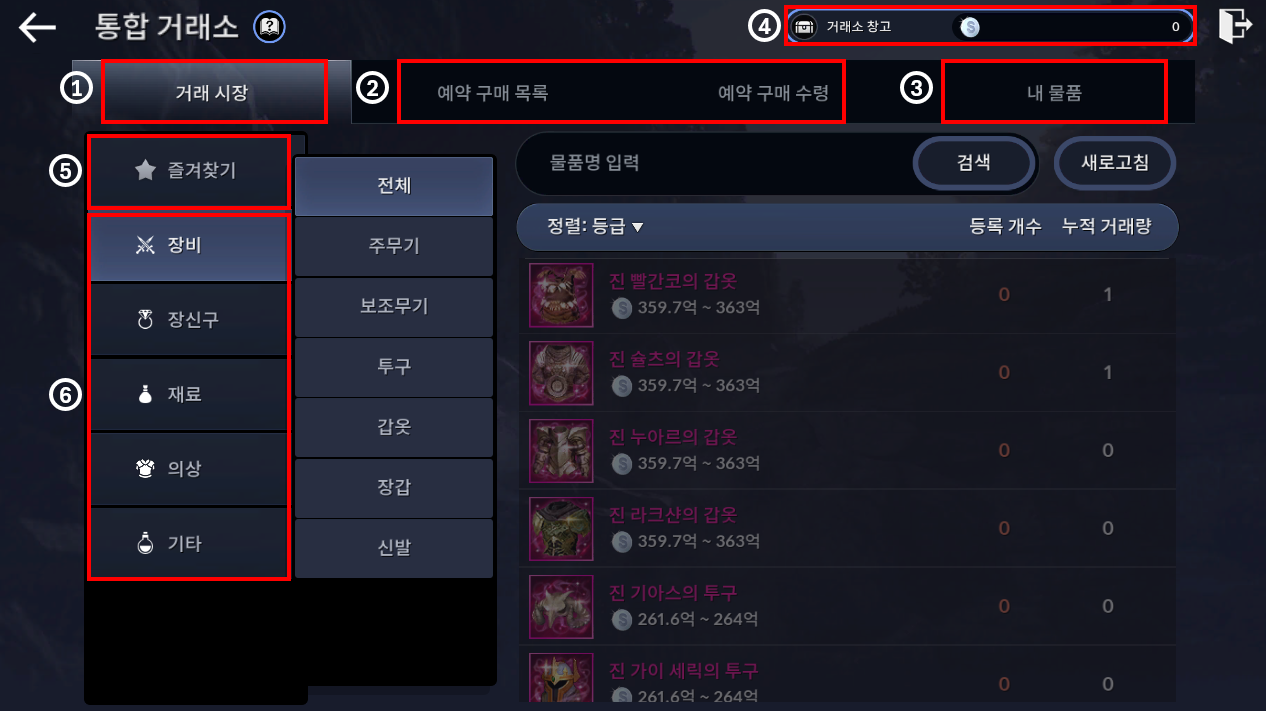
Task: Filter by 보조무기 subcategory
Action: pos(394,306)
